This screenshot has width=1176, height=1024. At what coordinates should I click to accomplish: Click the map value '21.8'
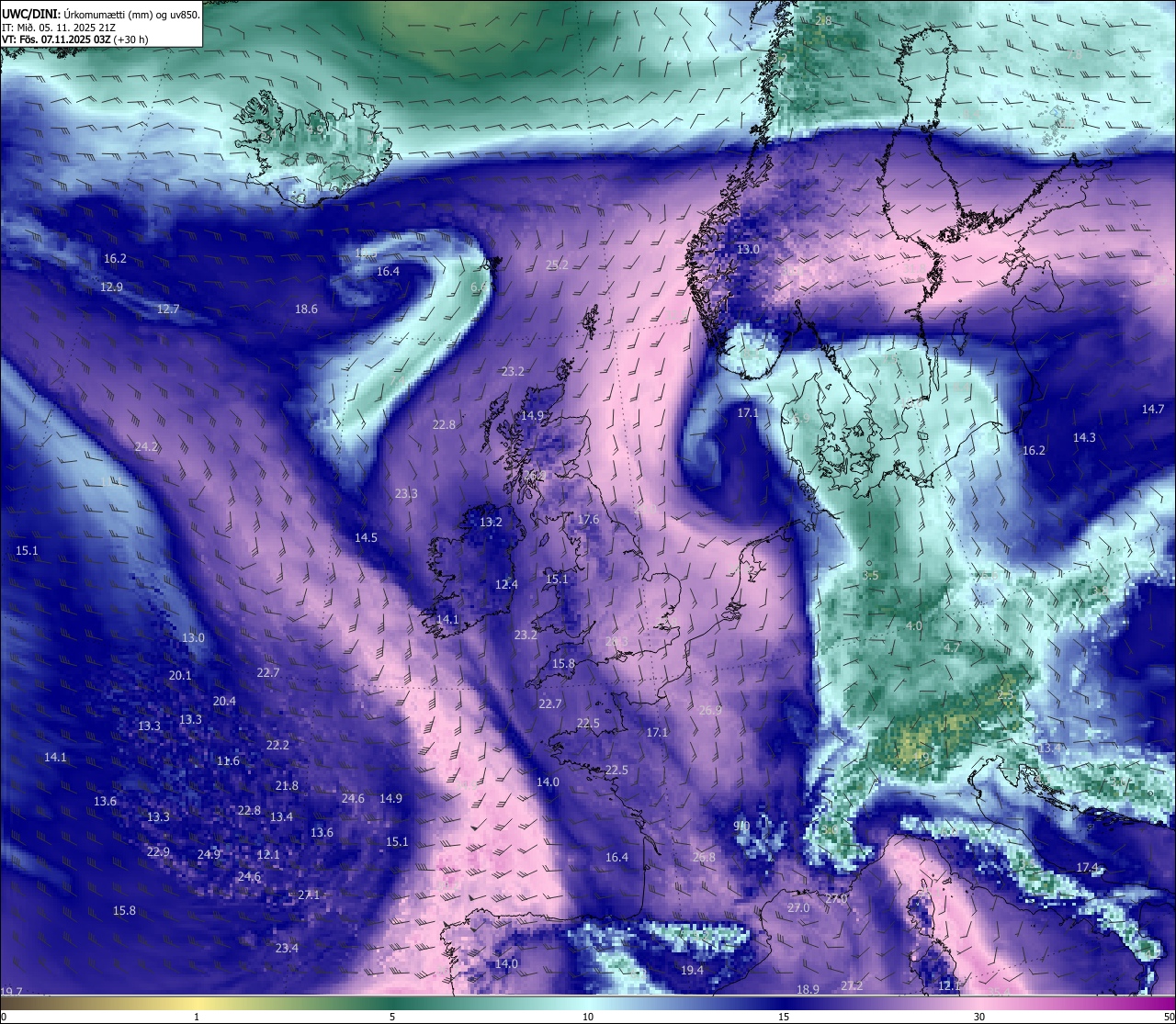click(287, 786)
